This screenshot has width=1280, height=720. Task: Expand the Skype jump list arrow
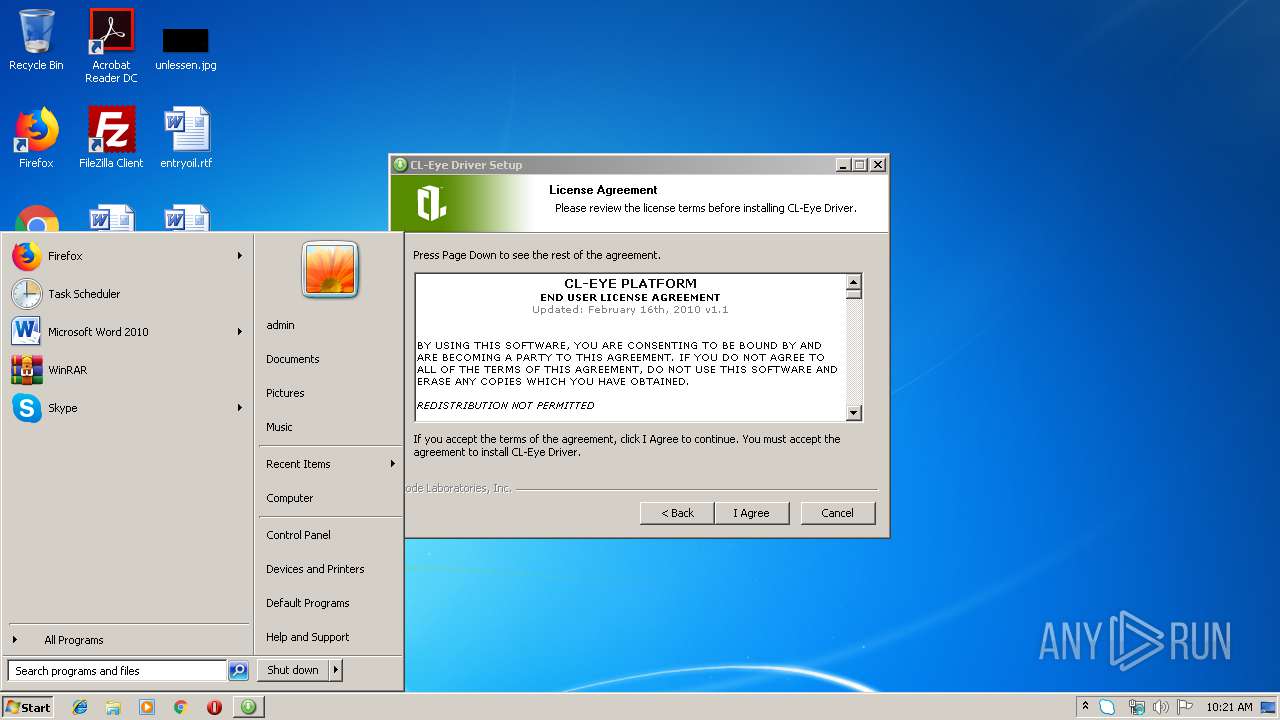[x=240, y=408]
